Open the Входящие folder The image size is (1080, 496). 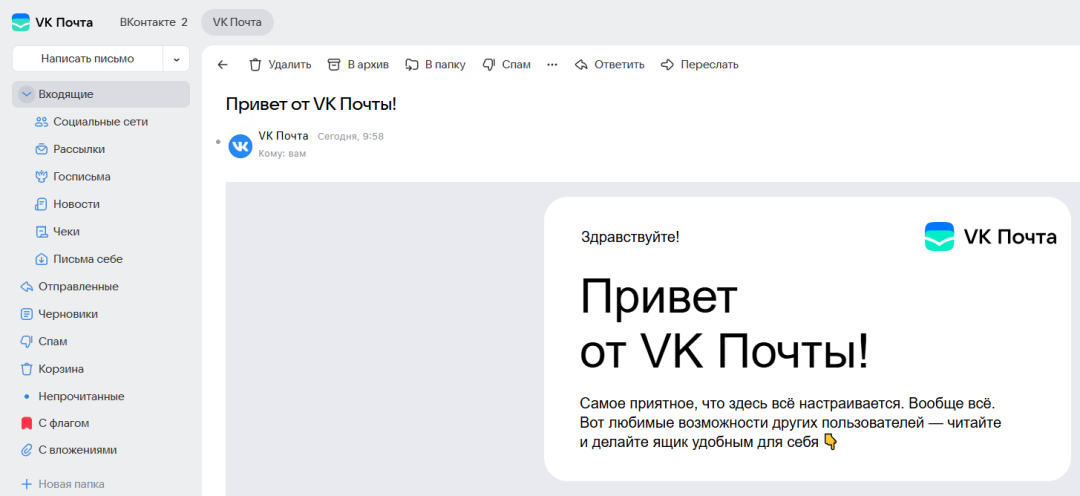click(101, 94)
